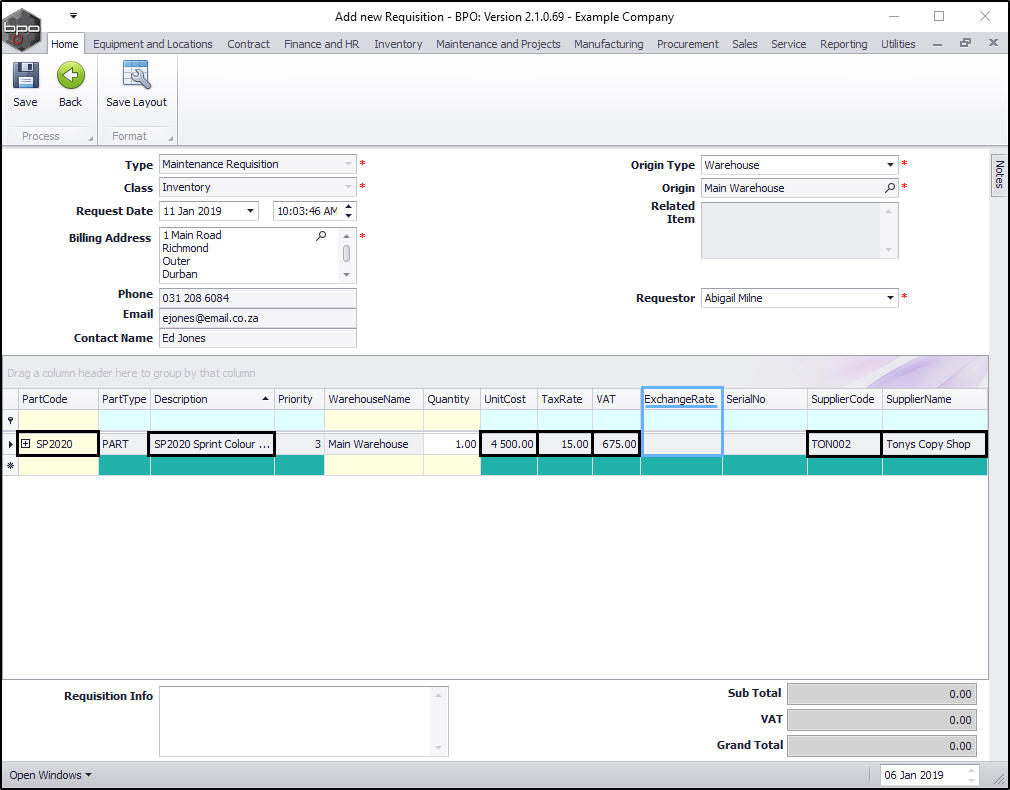
Task: Click into the Requisition Info text box
Action: pos(303,721)
